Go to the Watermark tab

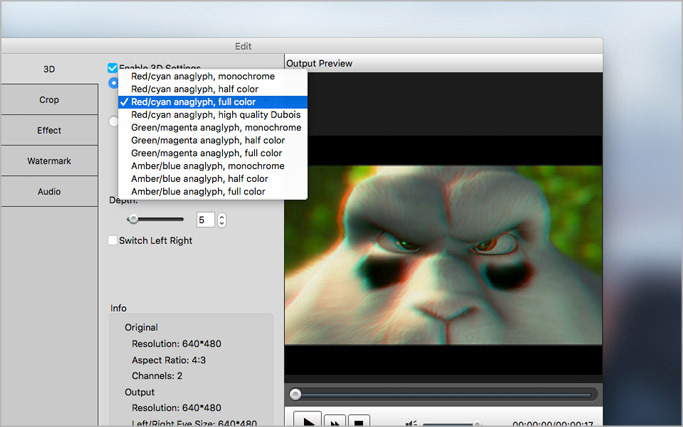[49, 161]
